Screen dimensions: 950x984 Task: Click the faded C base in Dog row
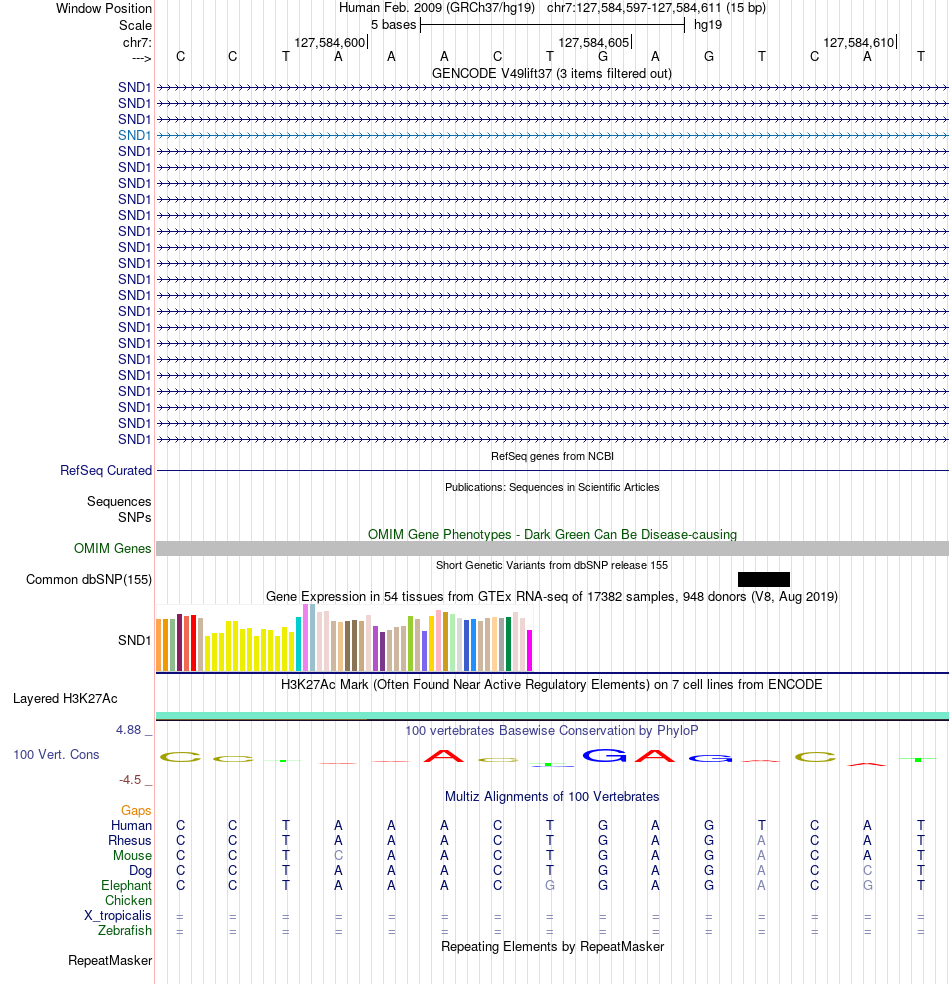867,870
